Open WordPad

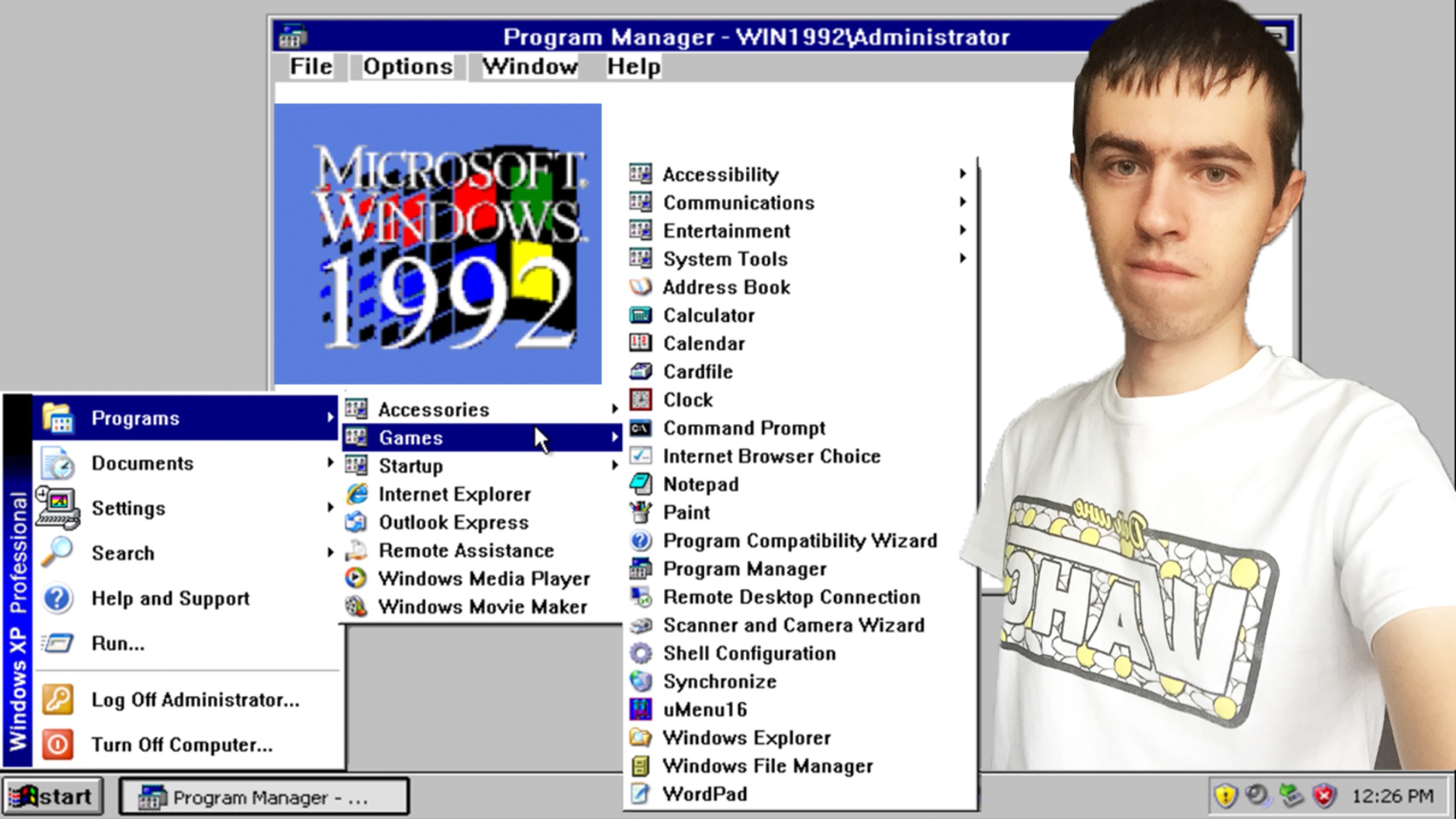(705, 794)
